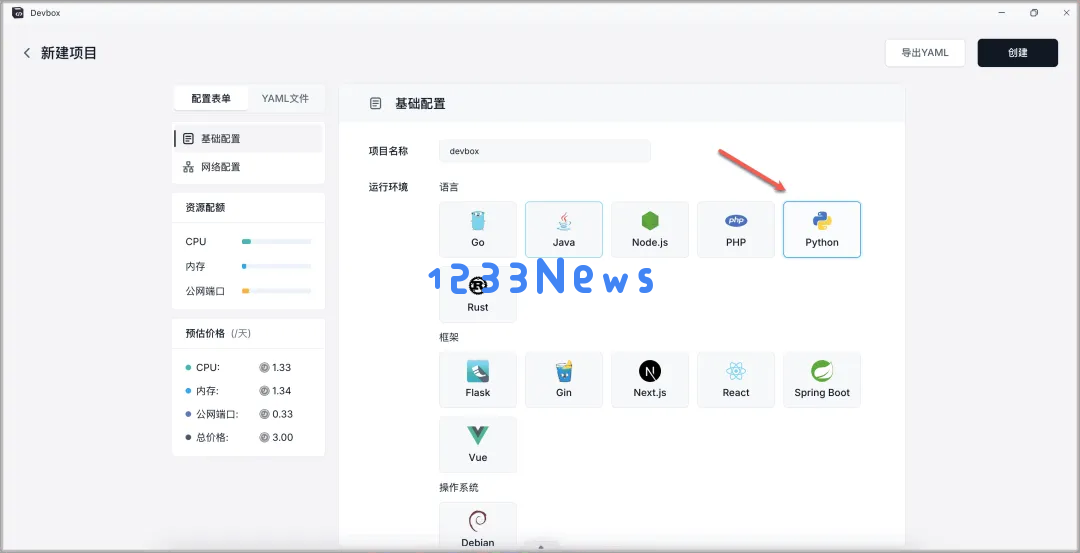
Task: Click the 运行环境 field label
Action: (x=388, y=187)
